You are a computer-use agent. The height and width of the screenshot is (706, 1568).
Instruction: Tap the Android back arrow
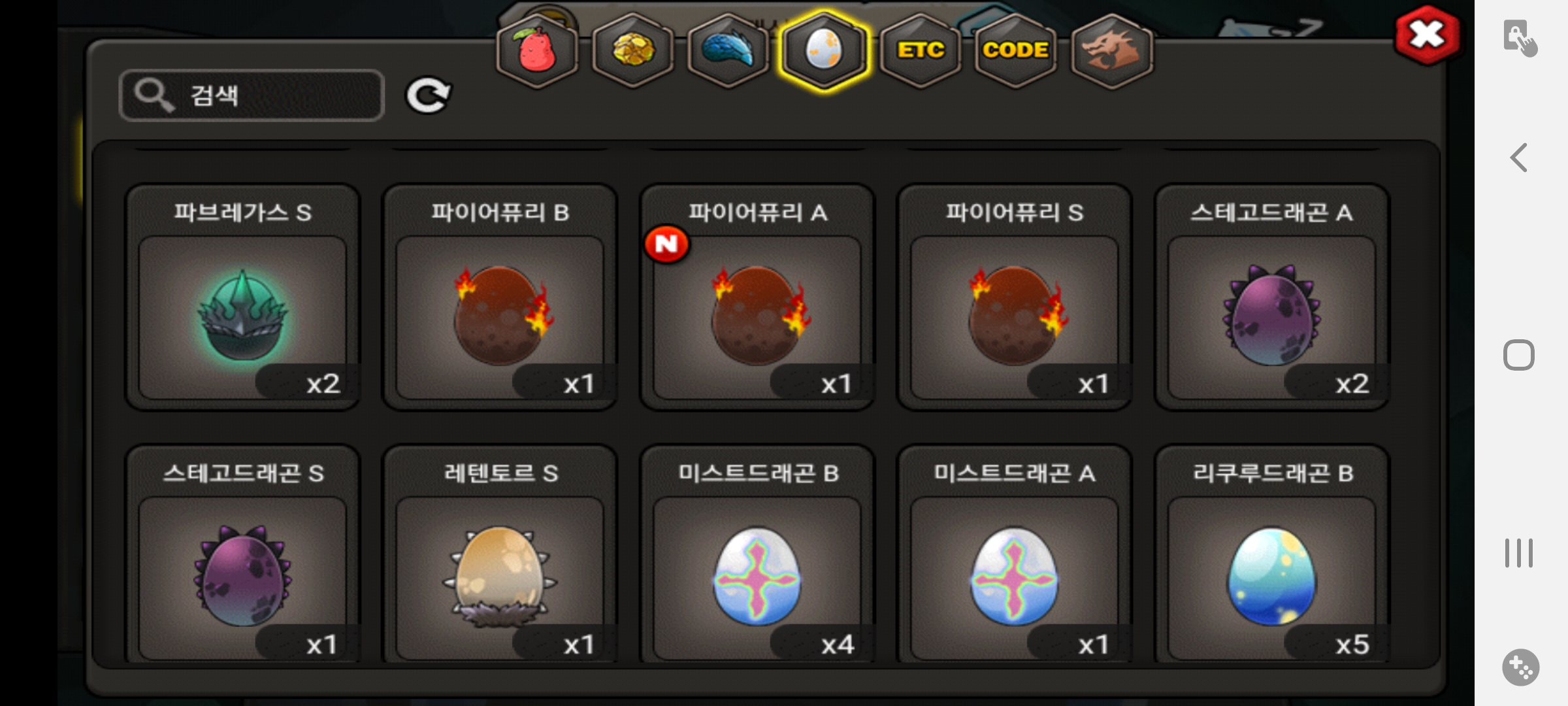pos(1519,158)
